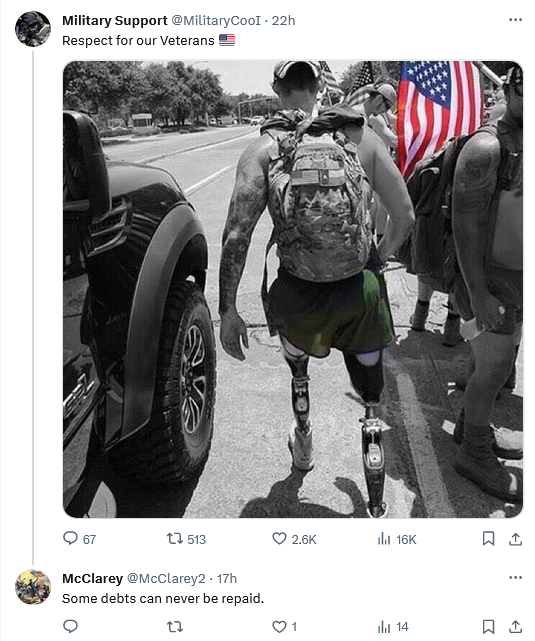Open the veteran photo in full view
Viewport: 535px width, 641px height.
tap(293, 289)
